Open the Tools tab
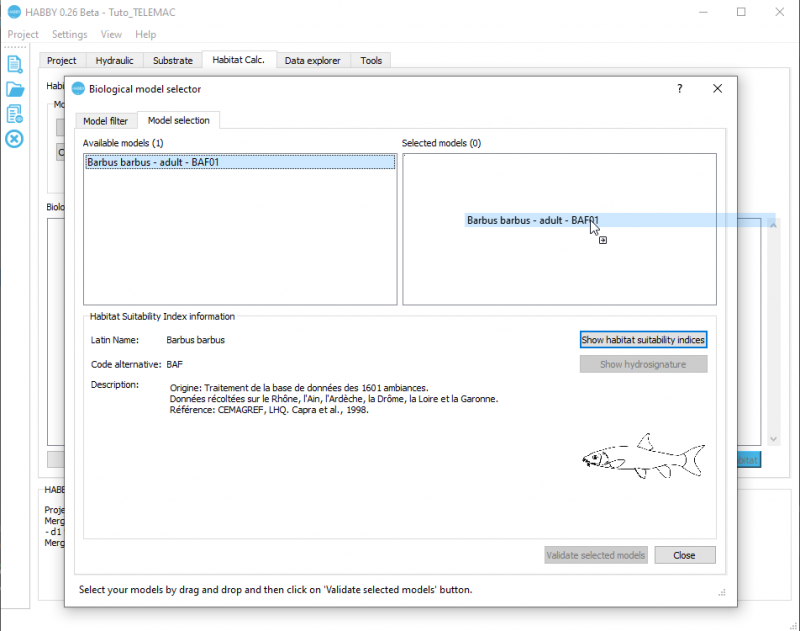Viewport: 800px width, 631px height. click(x=370, y=60)
